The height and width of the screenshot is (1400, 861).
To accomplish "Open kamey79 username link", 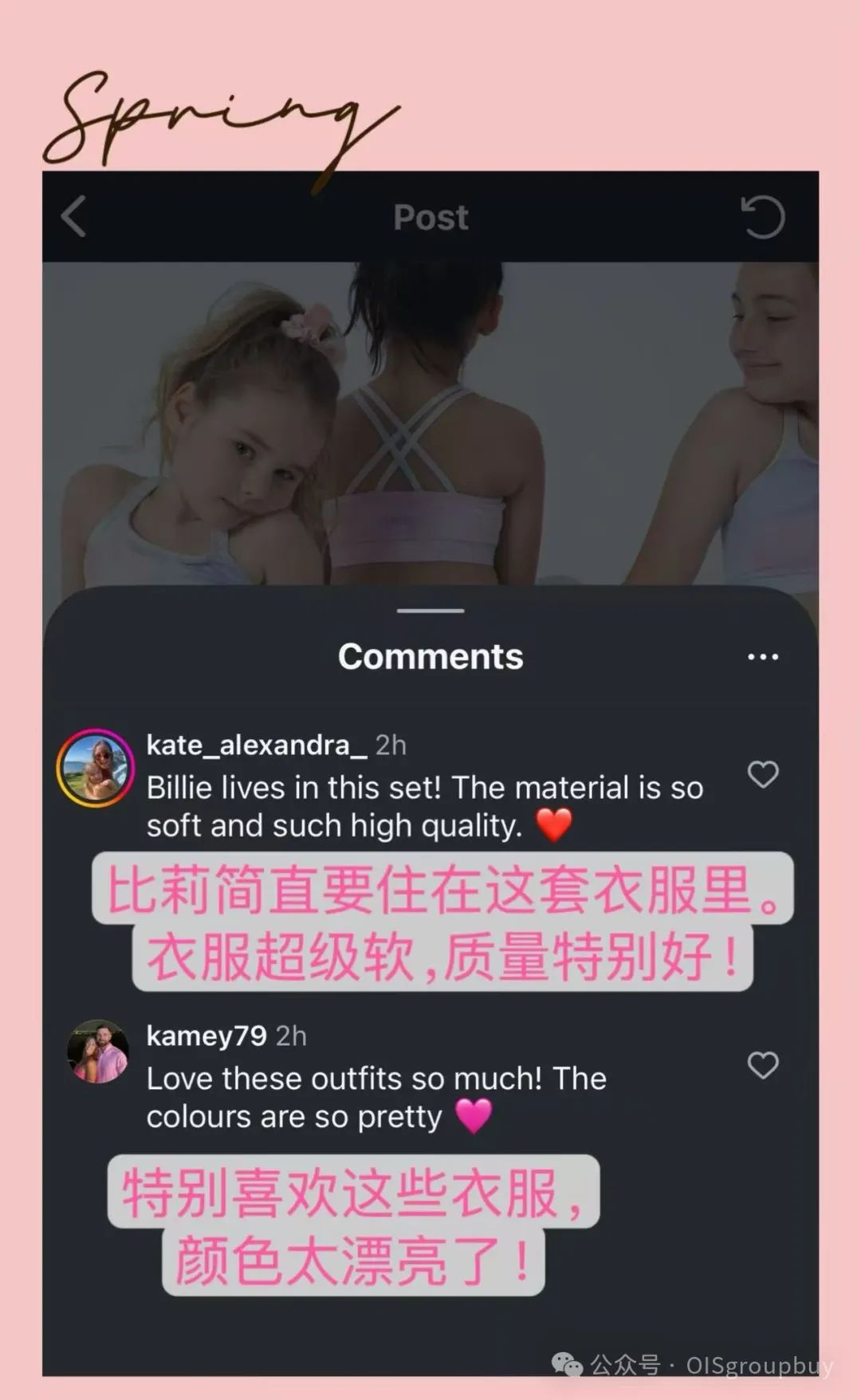I will click(x=206, y=1036).
